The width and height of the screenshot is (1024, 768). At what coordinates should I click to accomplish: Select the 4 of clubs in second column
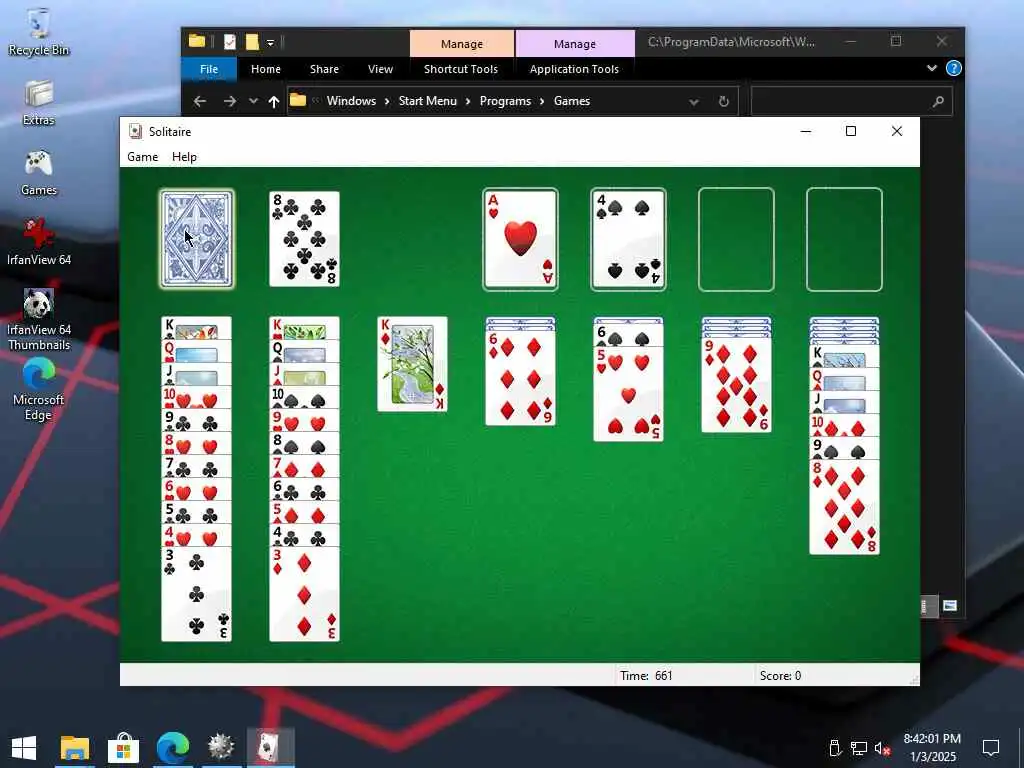(304, 535)
